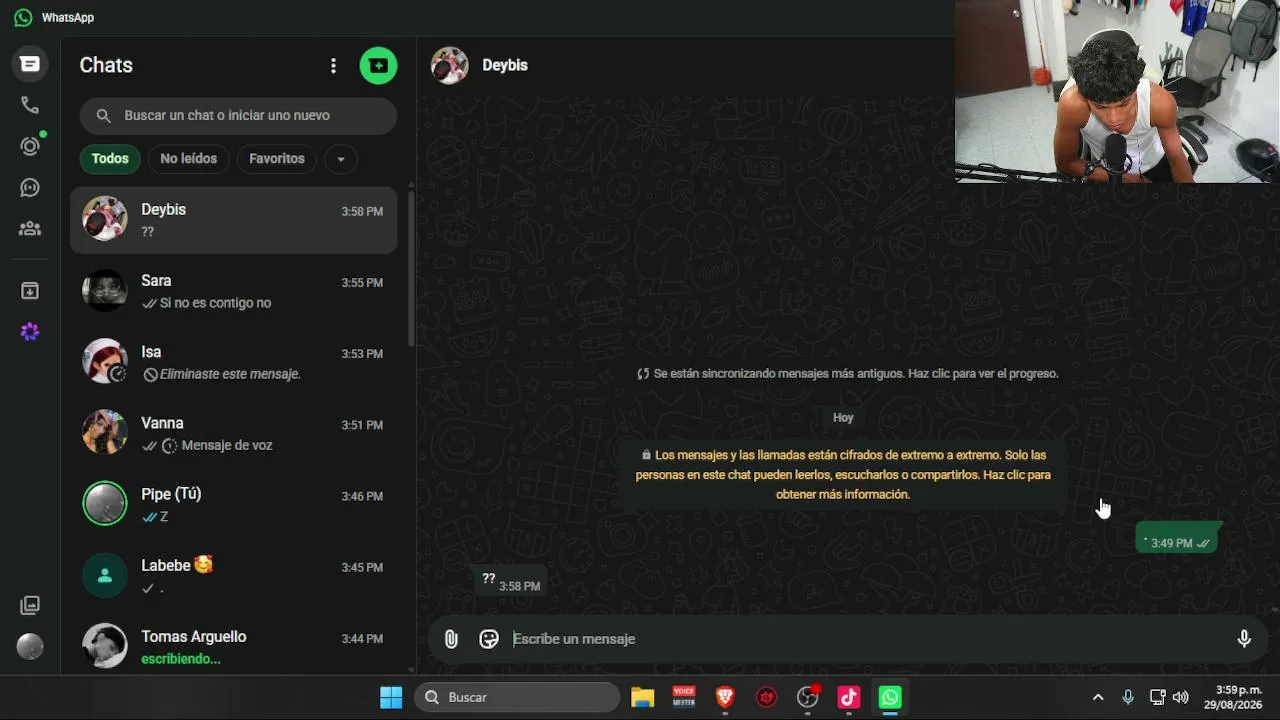The height and width of the screenshot is (720, 1280).
Task: Click the taskbar Buscar search box
Action: tap(517, 697)
